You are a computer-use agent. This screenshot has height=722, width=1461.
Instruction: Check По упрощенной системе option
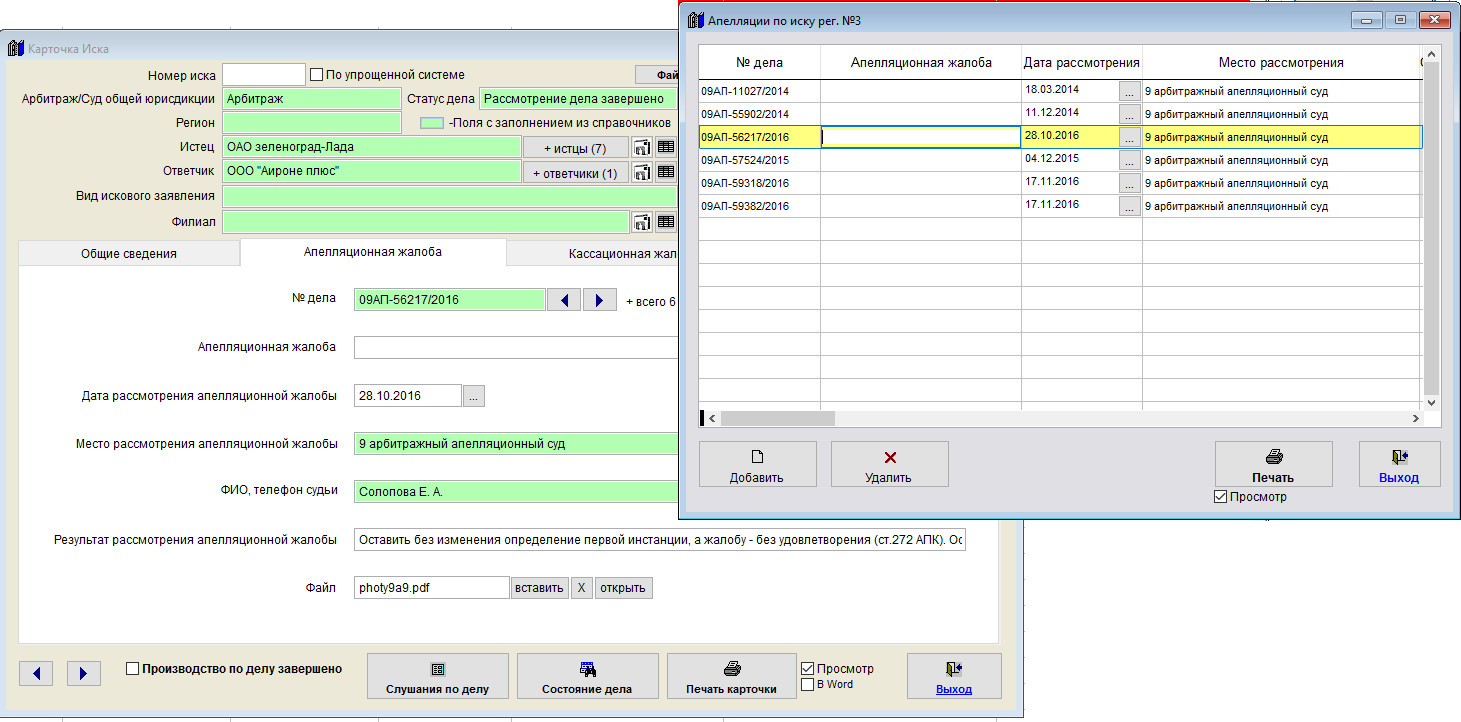click(x=316, y=74)
